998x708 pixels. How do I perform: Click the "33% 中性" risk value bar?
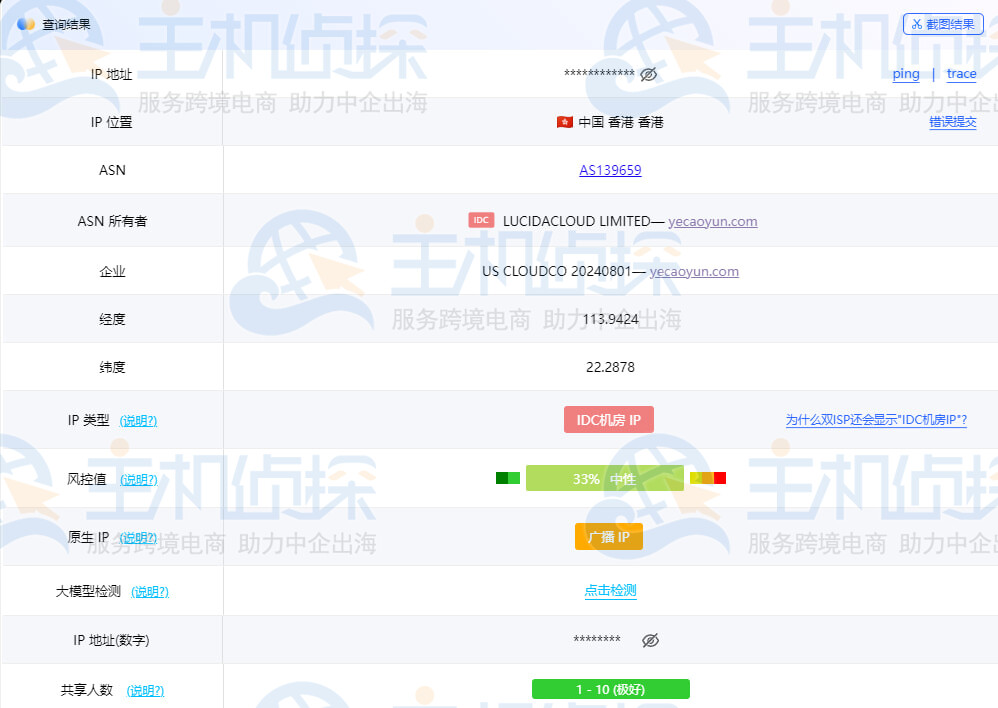(605, 478)
